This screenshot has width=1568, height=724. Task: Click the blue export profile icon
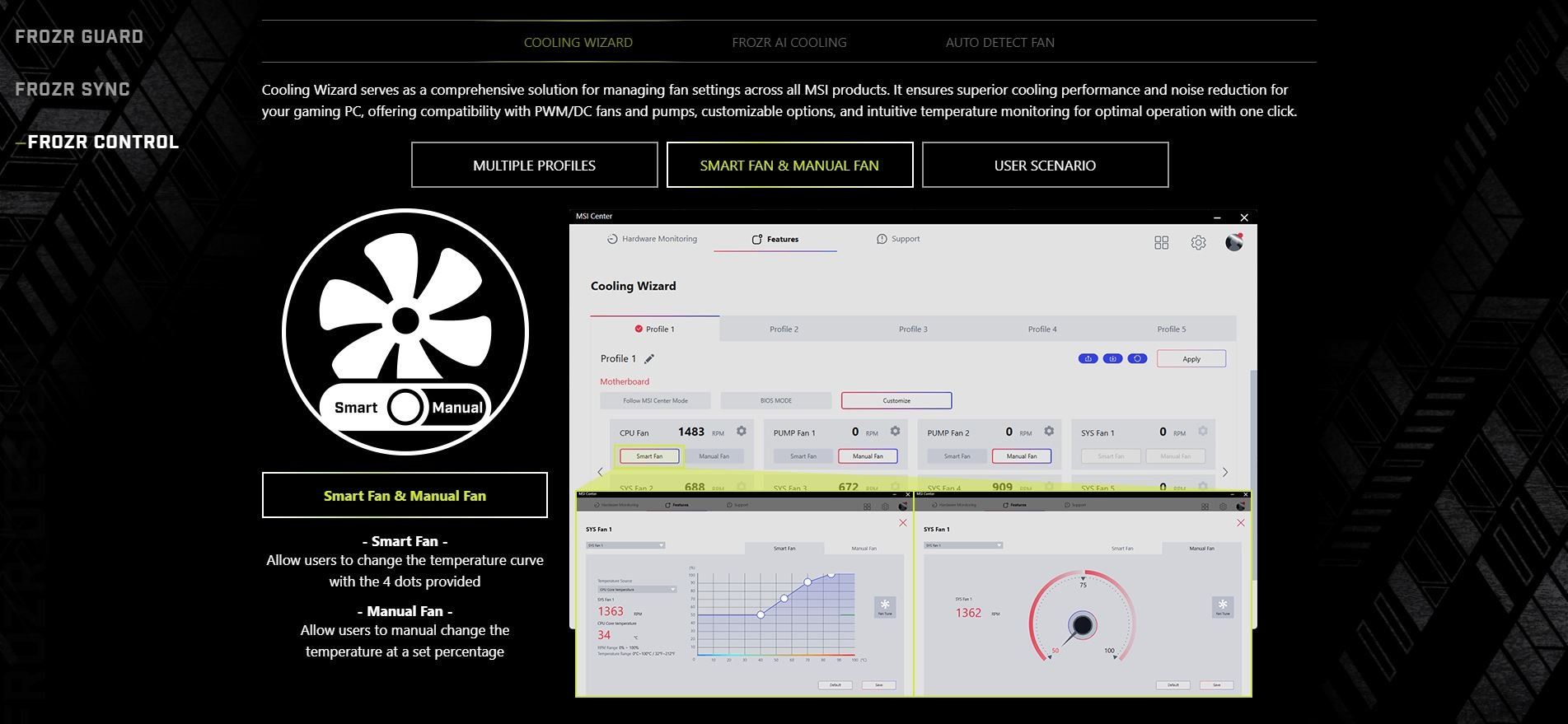1088,358
